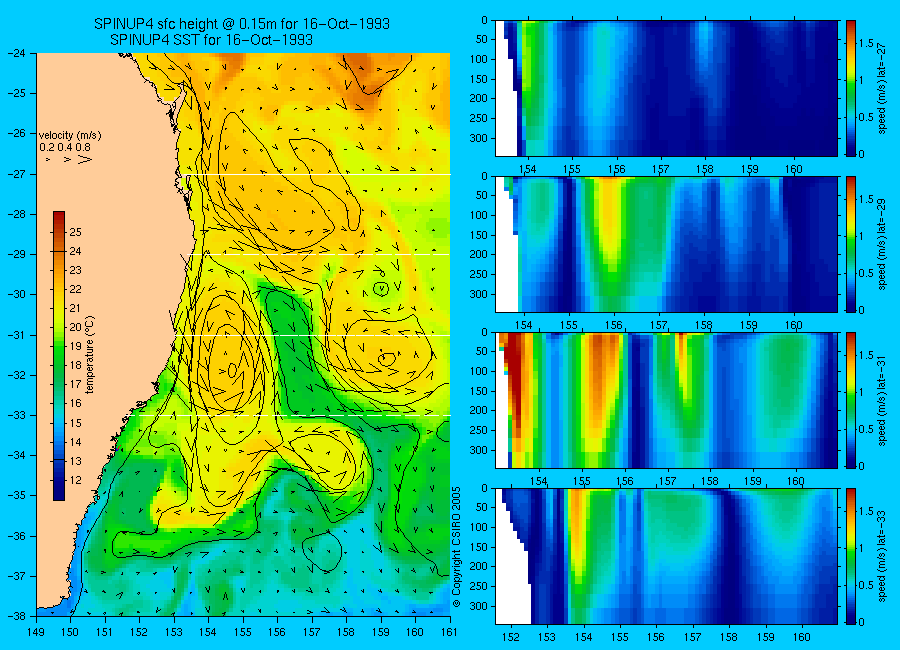The image size is (900, 650).
Task: Click the largest velocity legend arrow
Action: (x=85, y=159)
